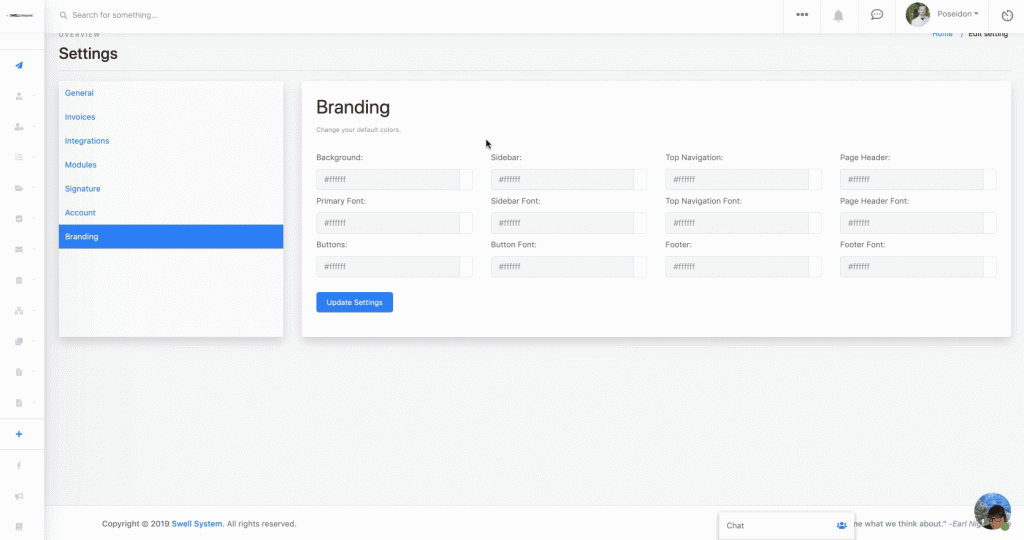Click the people icon in Chat bar
Viewport: 1024px width, 540px height.
point(842,526)
